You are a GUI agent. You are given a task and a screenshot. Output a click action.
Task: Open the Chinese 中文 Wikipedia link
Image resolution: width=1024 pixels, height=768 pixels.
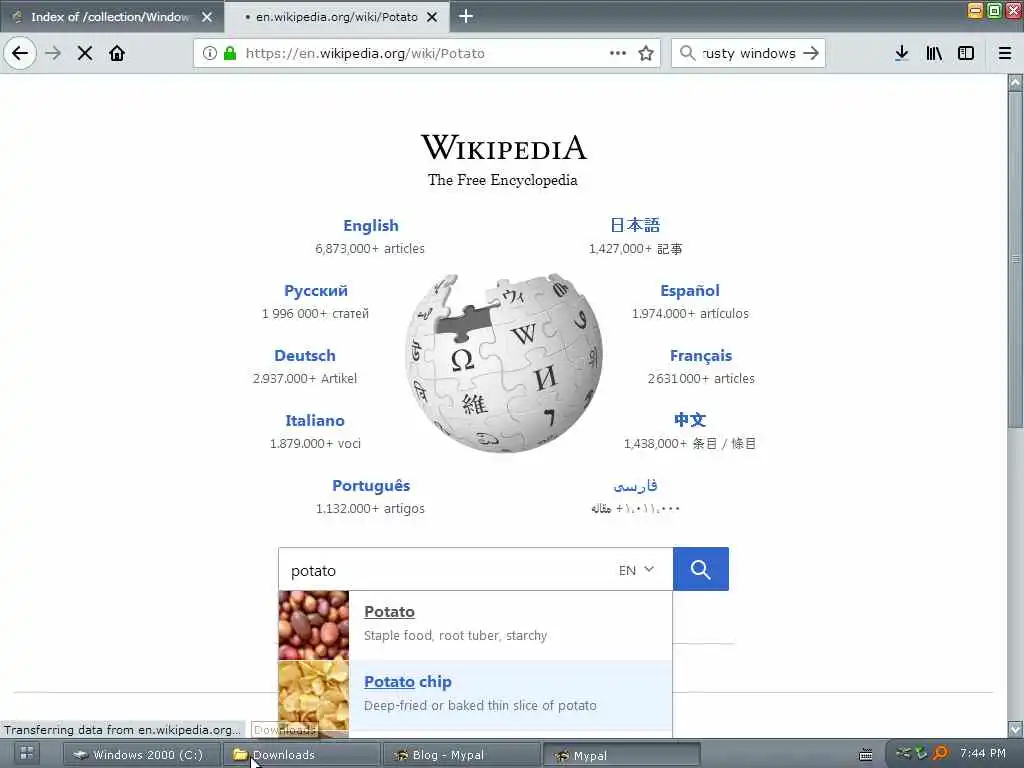[690, 420]
